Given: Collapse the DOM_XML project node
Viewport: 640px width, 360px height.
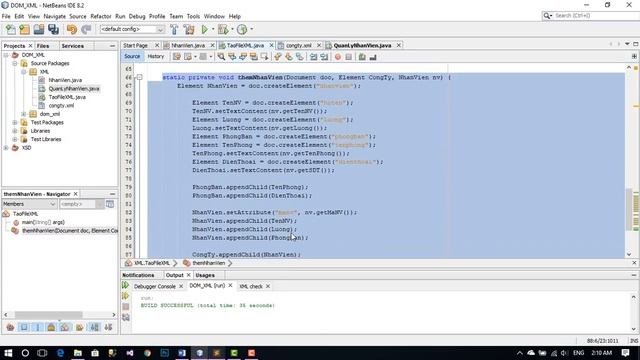Looking at the screenshot, I should [6, 55].
